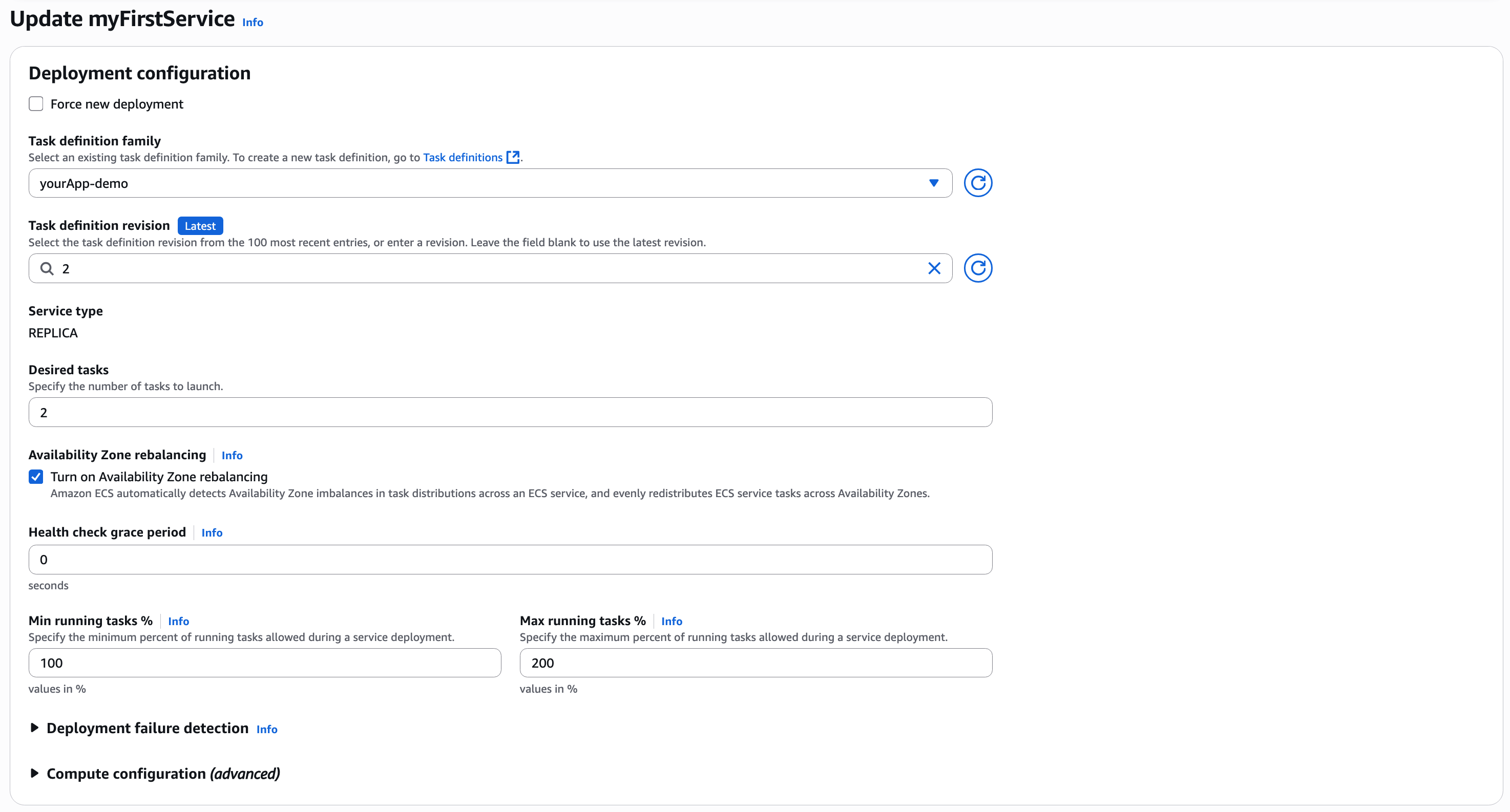Click the task definition revision search field
The image size is (1510, 812).
490,268
